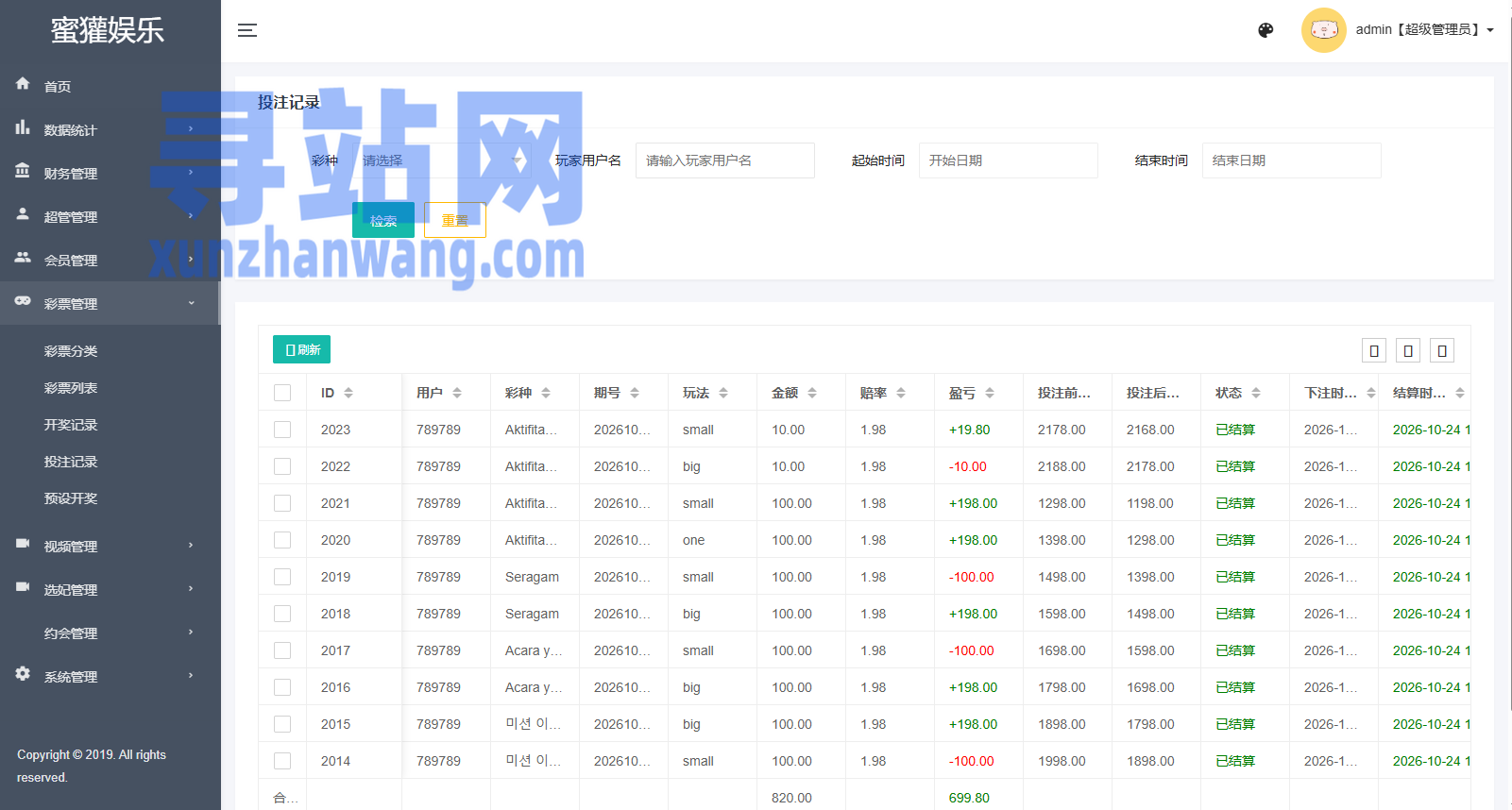Viewport: 1512px width, 810px height.
Task: Sort the table by the 盈亏 column
Action: (990, 393)
